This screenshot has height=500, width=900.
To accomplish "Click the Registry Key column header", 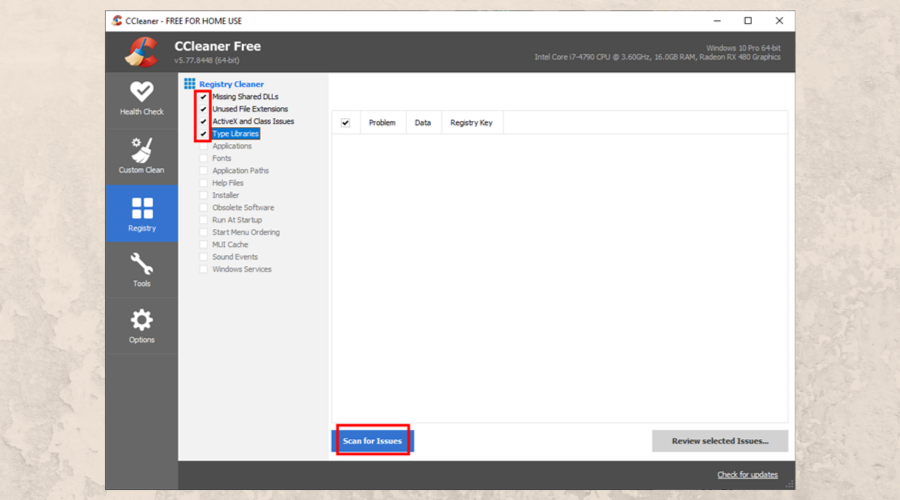I will (x=470, y=123).
